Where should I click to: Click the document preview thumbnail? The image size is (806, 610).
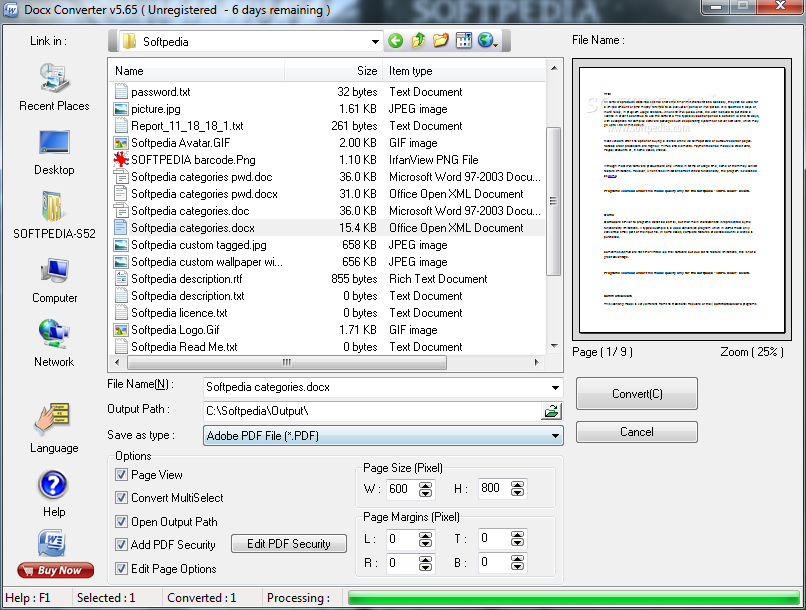[682, 200]
